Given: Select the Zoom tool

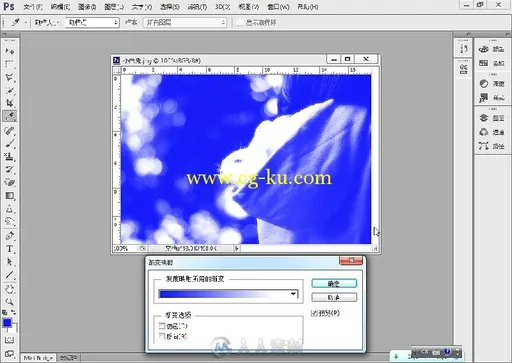Looking at the screenshot, I should click(10, 302).
